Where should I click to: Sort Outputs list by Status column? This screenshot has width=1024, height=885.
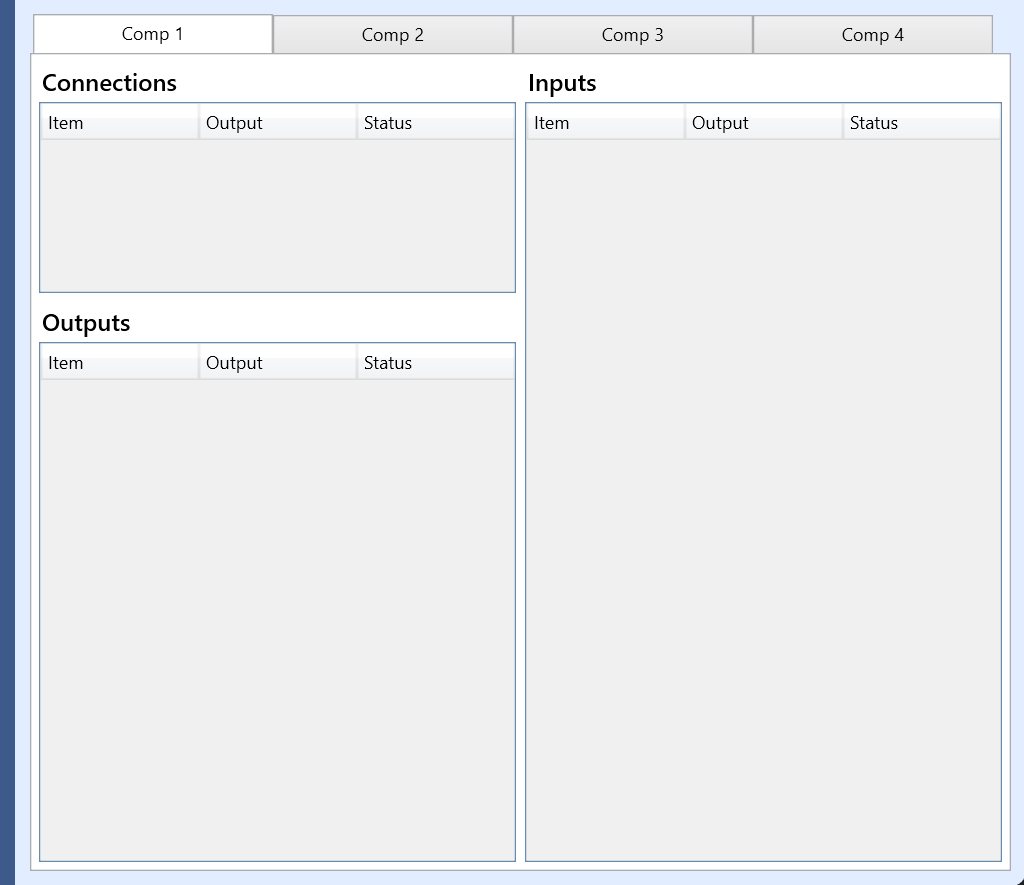(435, 362)
